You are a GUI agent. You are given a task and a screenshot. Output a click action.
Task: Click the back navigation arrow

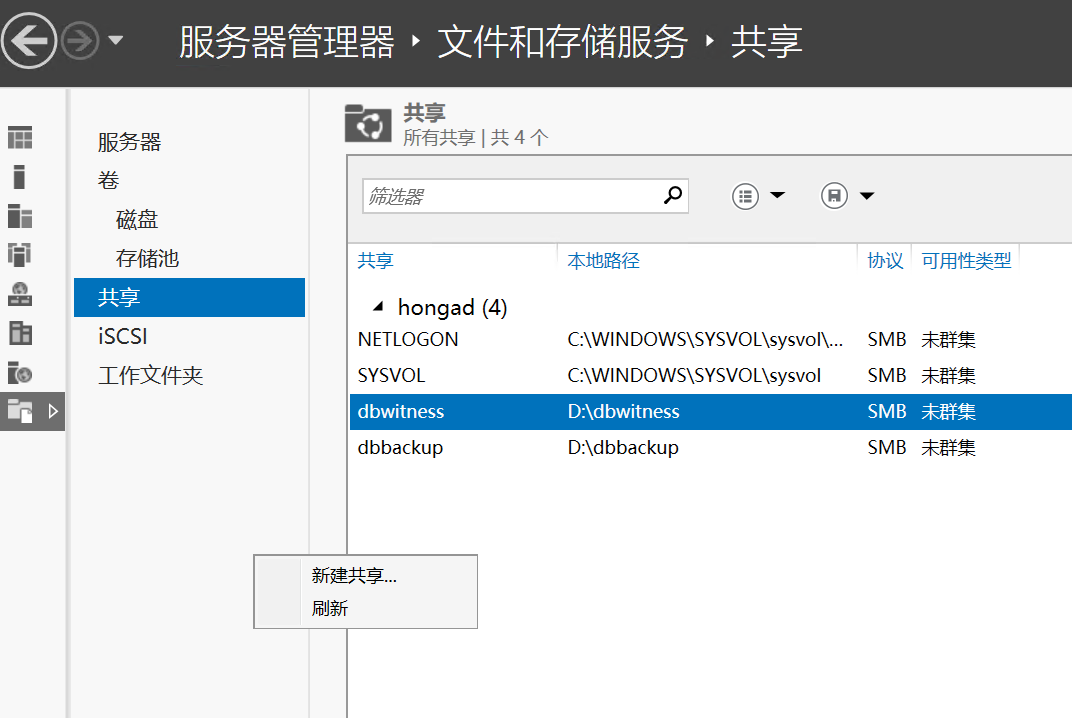(30, 41)
